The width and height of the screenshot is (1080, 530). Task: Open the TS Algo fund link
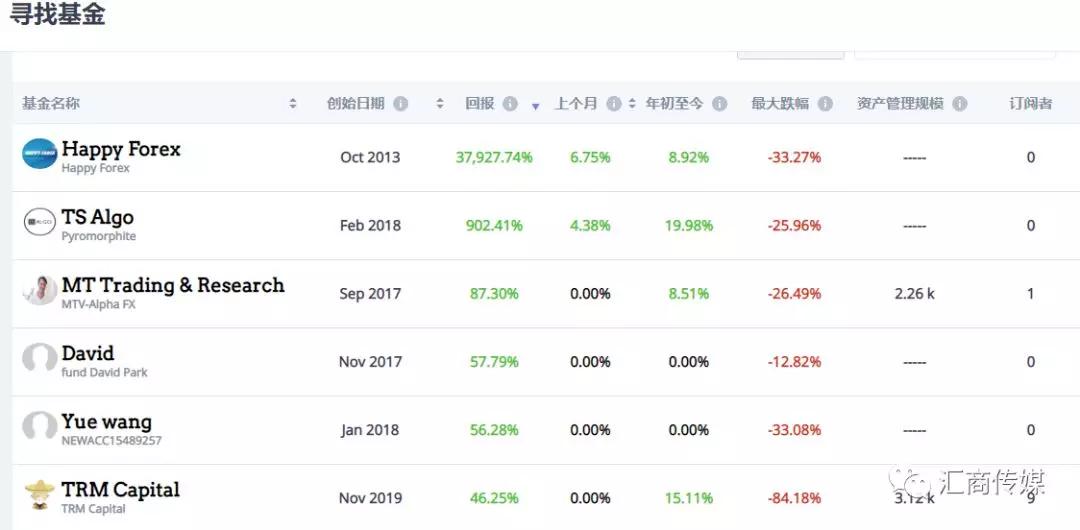point(98,217)
